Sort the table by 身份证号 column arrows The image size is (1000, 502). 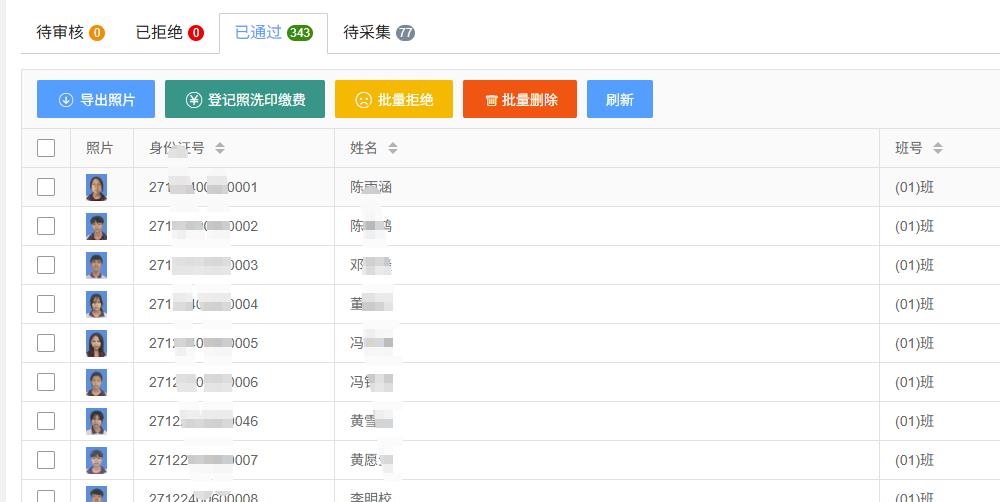[220, 148]
